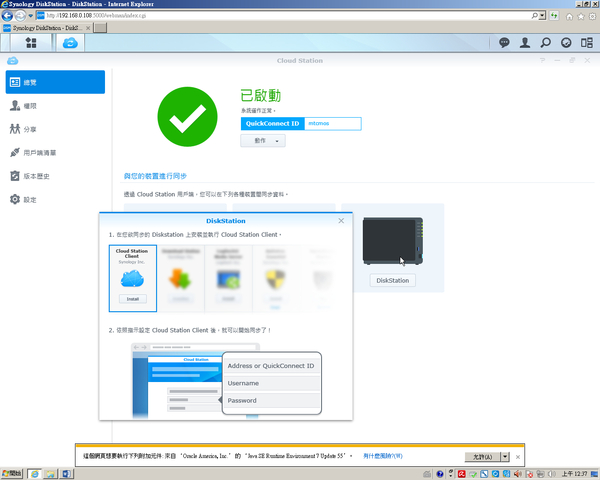The width and height of the screenshot is (600, 480).
Task: Click the system tray clock showing 12:37
Action: click(x=574, y=474)
